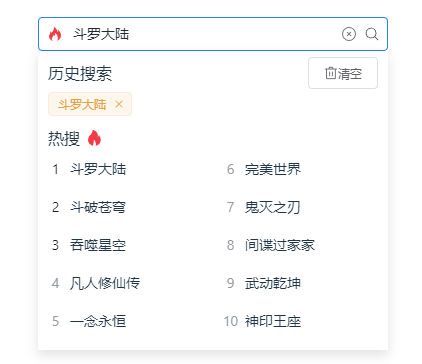This screenshot has height=364, width=422.
Task: Select the 斗罗大陆 history tag
Action: point(82,104)
